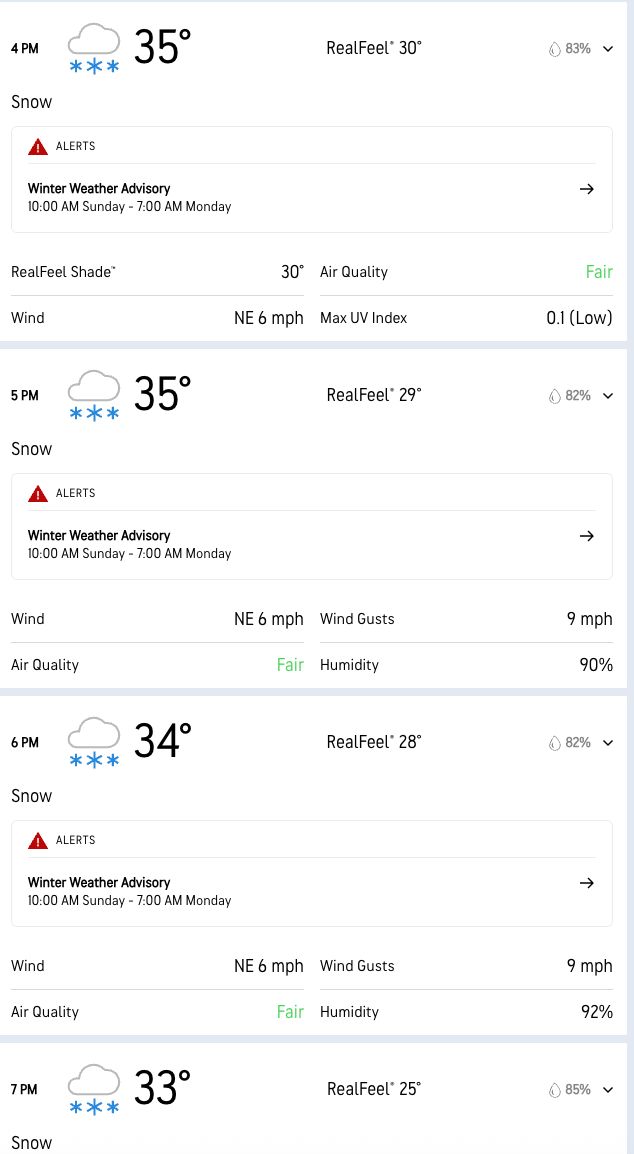Collapse the 6 PM hourly forecast chevron
Screen dimensions: 634x1154
pyautogui.click(x=607, y=742)
